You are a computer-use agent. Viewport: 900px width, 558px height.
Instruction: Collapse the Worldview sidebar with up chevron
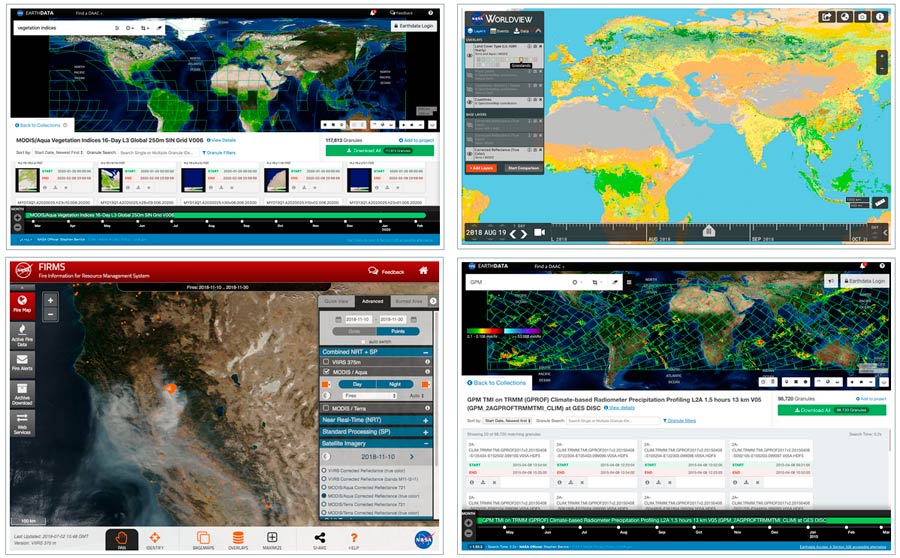click(538, 31)
